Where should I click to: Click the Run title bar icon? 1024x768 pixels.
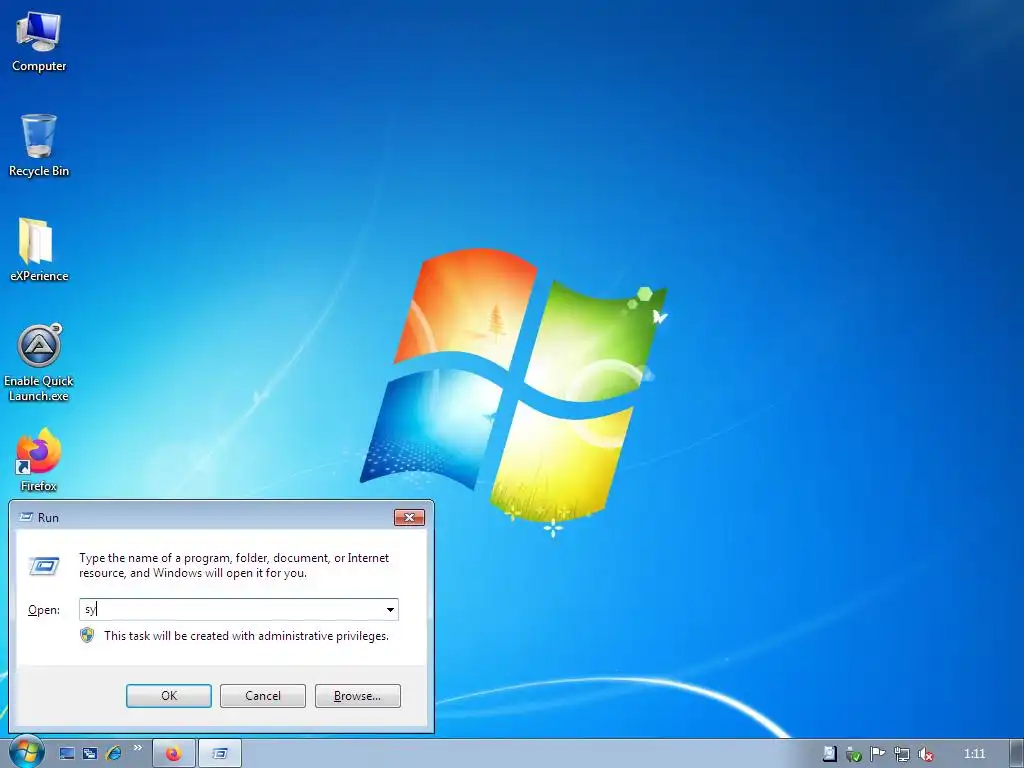26,517
